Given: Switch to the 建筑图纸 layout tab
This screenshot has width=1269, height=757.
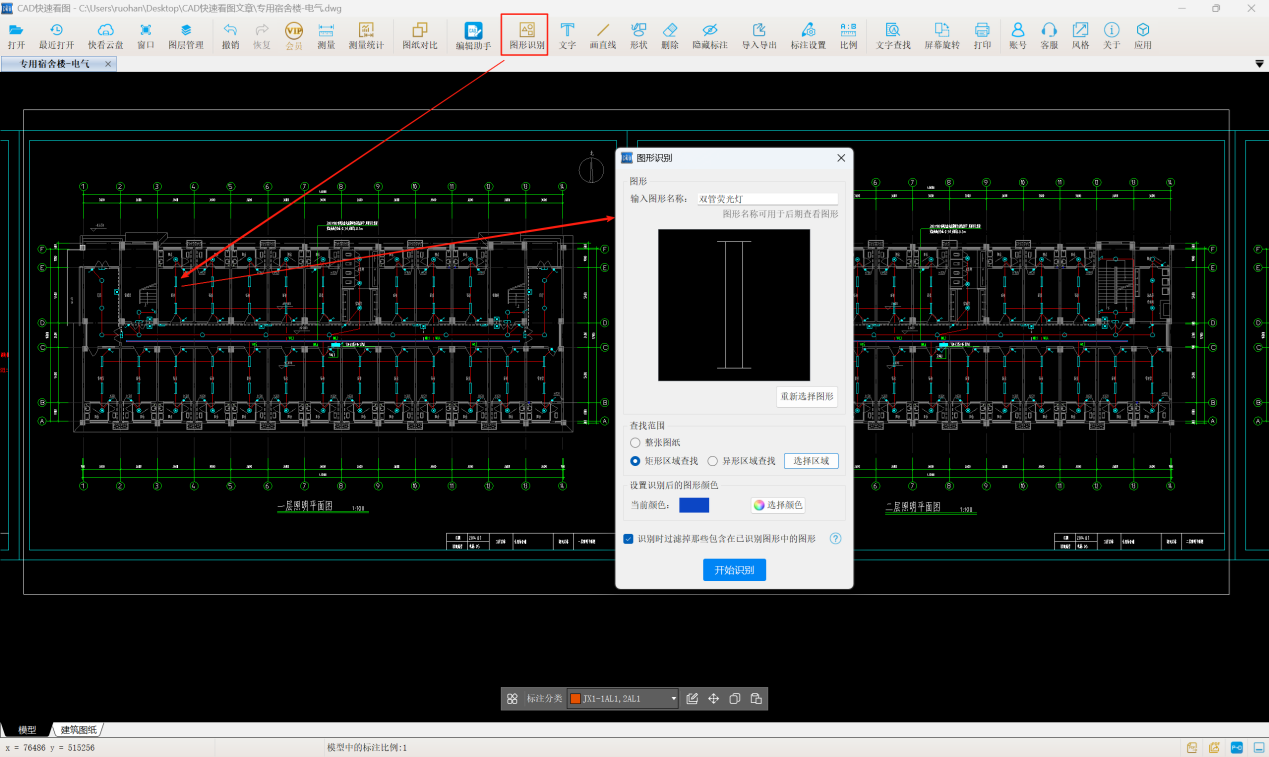Looking at the screenshot, I should (78, 730).
